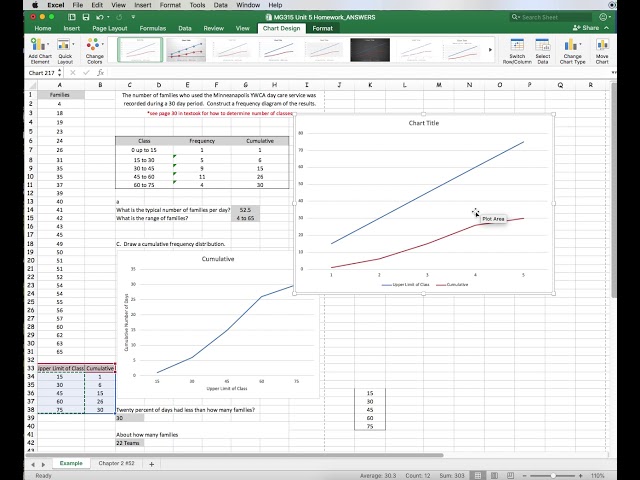Click the Select Data button
640x480 pixels.
tap(542, 51)
